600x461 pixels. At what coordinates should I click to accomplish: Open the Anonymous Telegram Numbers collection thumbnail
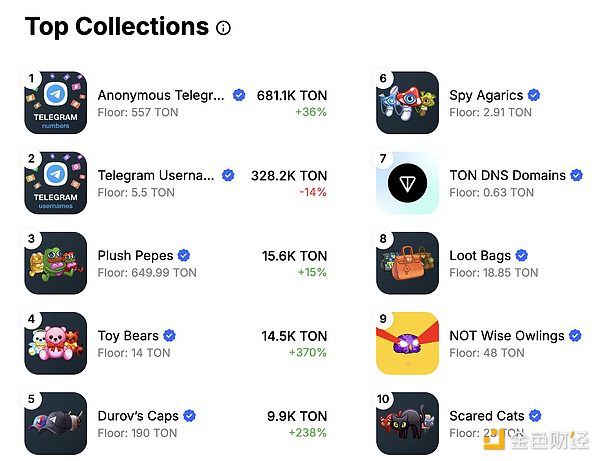point(55,103)
